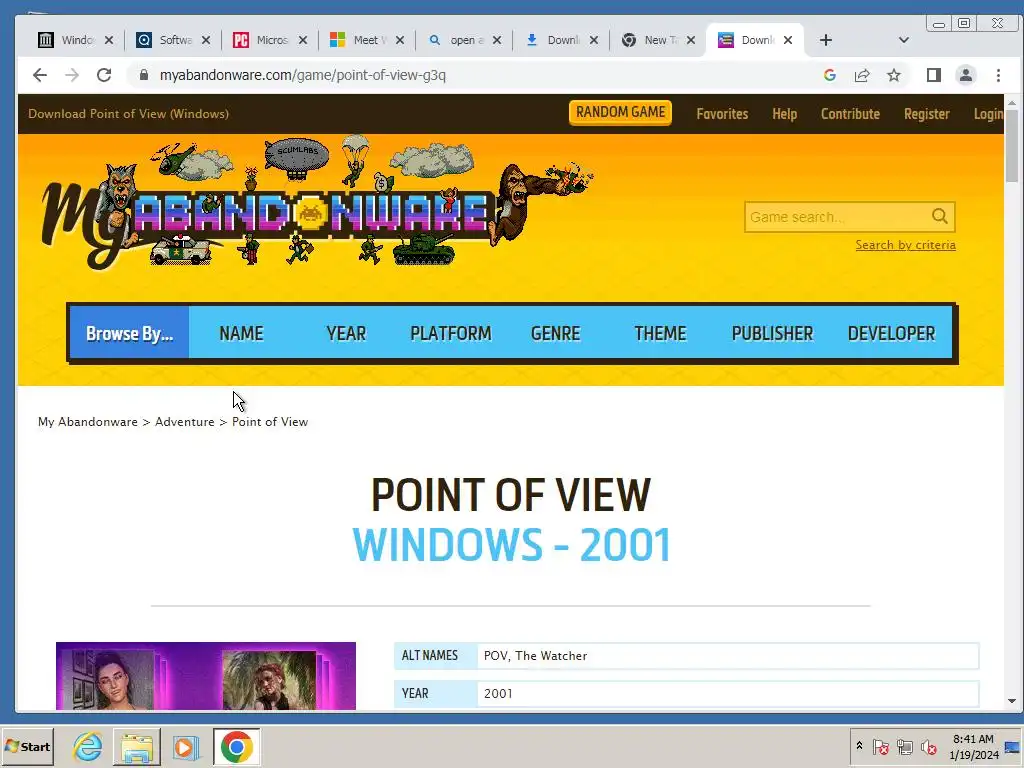Close the 'Windo' tab
This screenshot has width=1024, height=768.
[109, 40]
